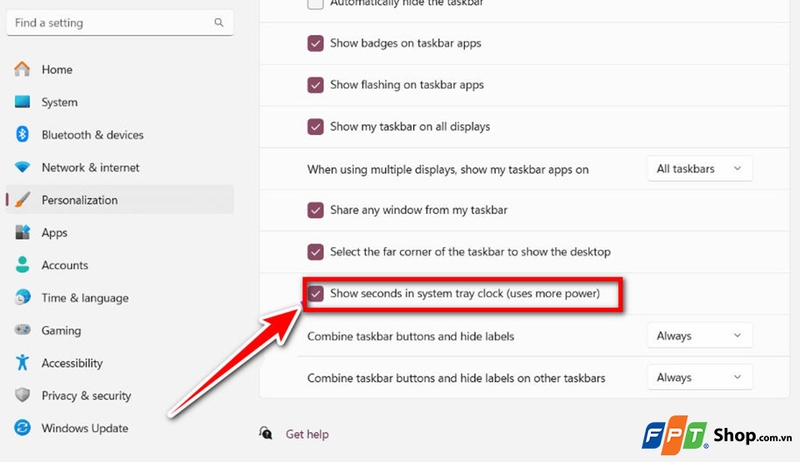The image size is (800, 462).
Task: Click the Personalization paintbrush icon
Action: [22, 199]
